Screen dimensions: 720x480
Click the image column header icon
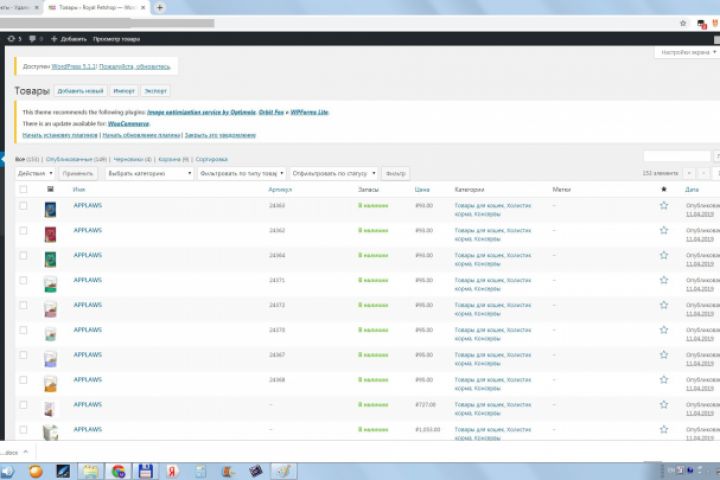[51, 189]
